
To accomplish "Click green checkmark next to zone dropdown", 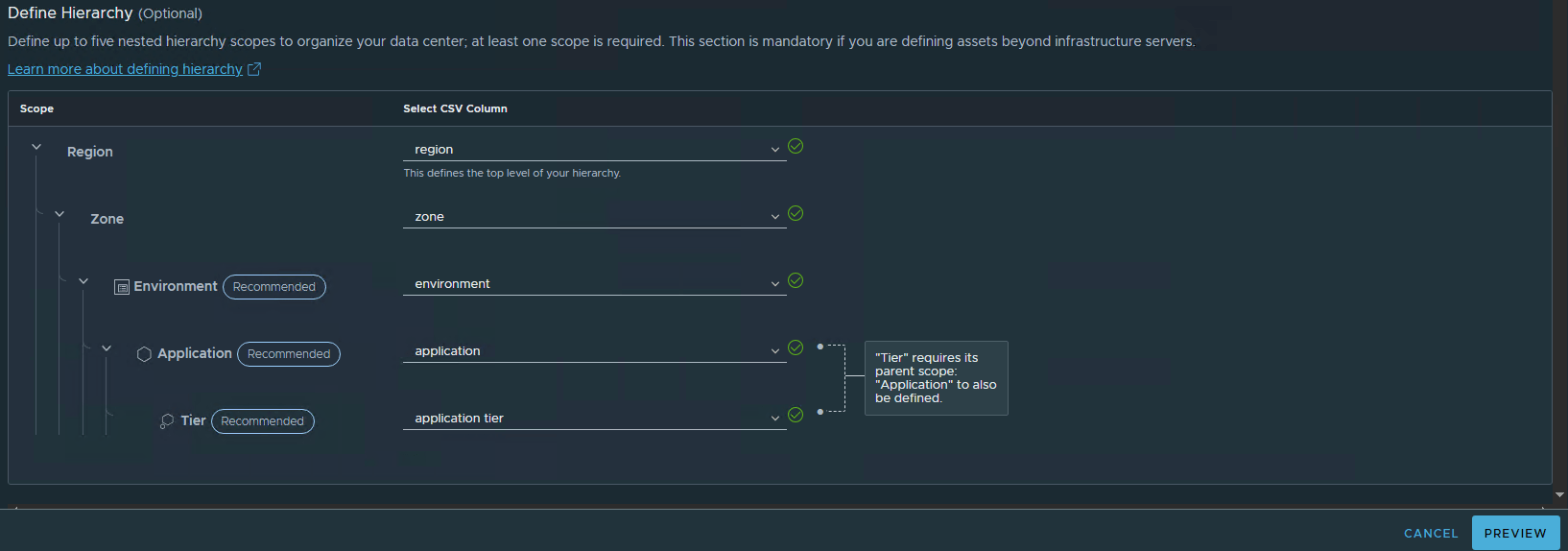I will tap(796, 213).
